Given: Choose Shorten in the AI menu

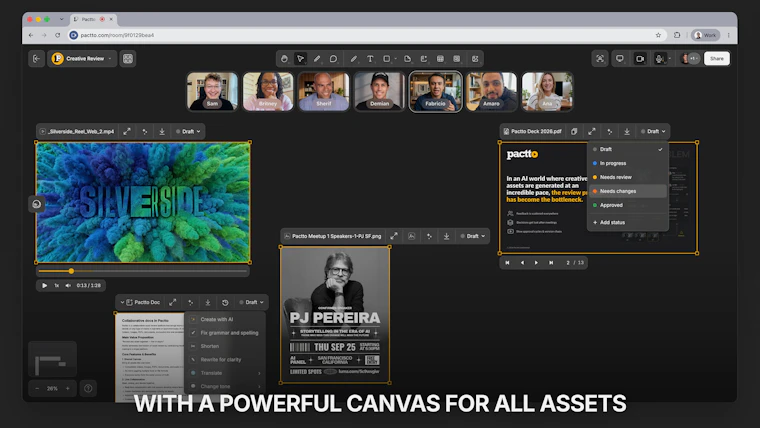Looking at the screenshot, I should click(225, 346).
